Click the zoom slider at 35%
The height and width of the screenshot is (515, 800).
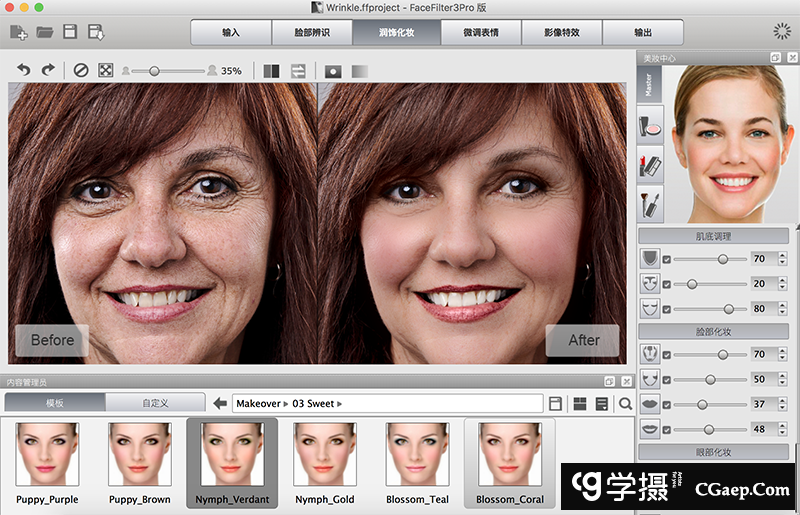154,71
